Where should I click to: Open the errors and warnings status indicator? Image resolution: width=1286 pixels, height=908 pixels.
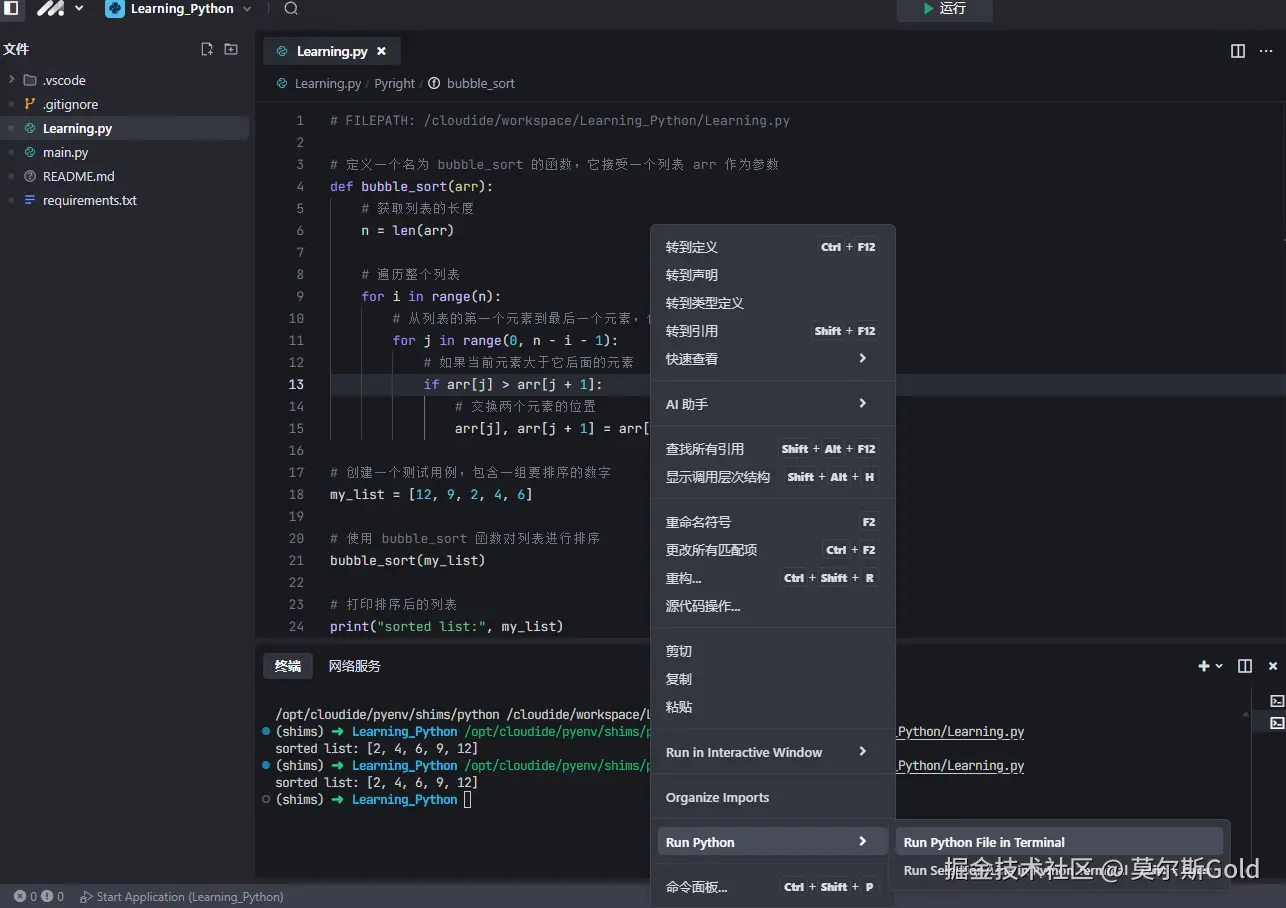click(39, 897)
